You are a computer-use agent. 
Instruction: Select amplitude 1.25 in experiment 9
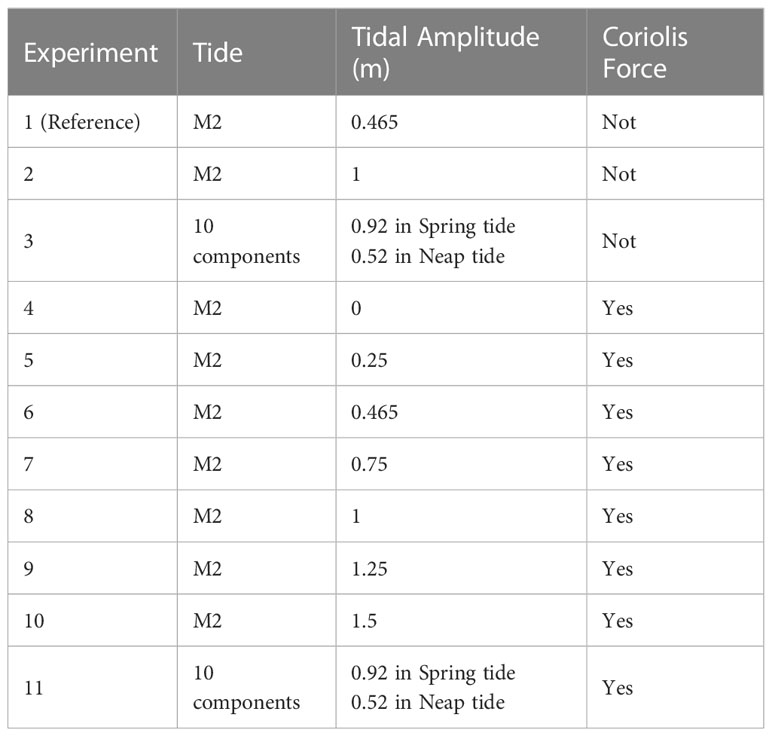tap(369, 569)
